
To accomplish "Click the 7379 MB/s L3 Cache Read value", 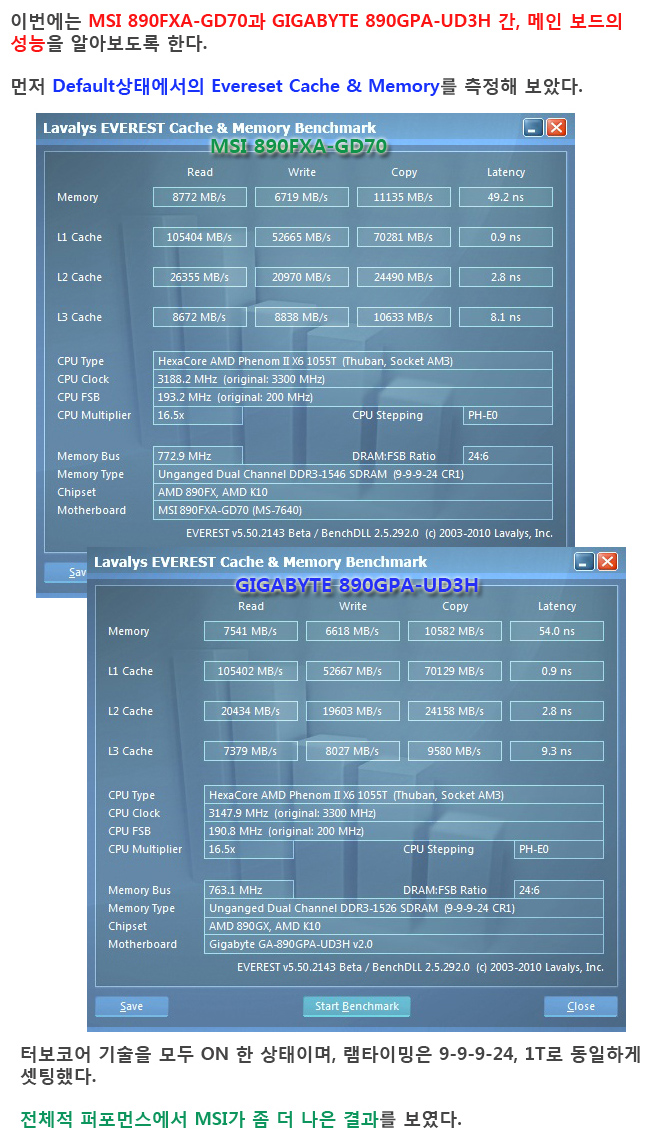I will [250, 751].
